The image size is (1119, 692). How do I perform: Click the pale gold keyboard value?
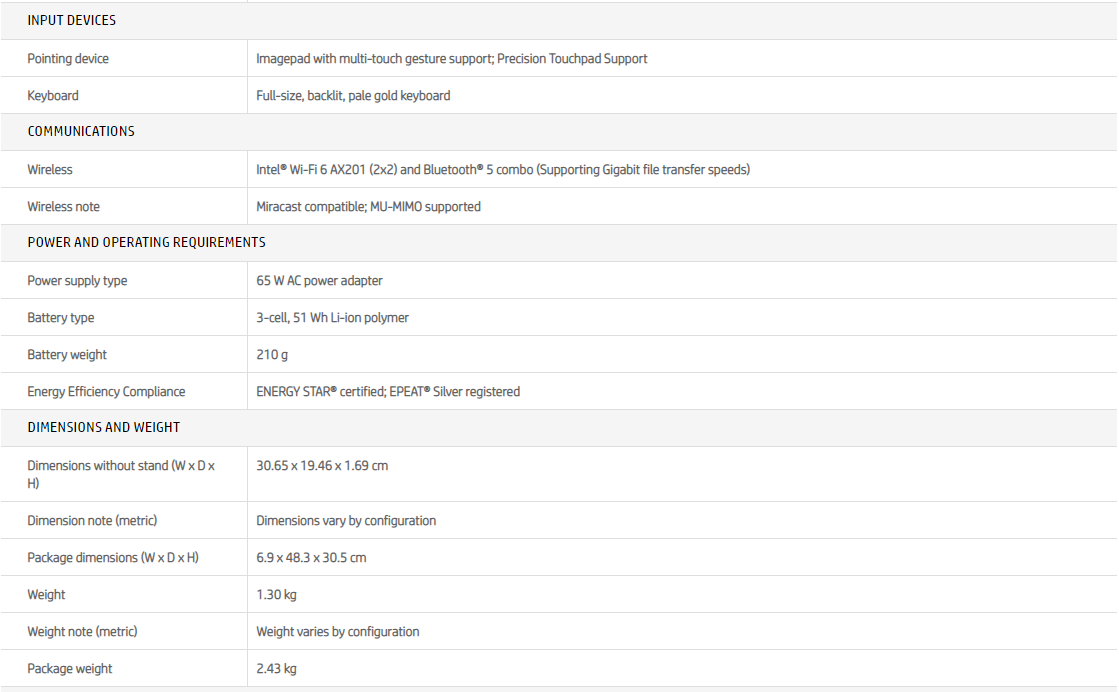click(x=353, y=96)
